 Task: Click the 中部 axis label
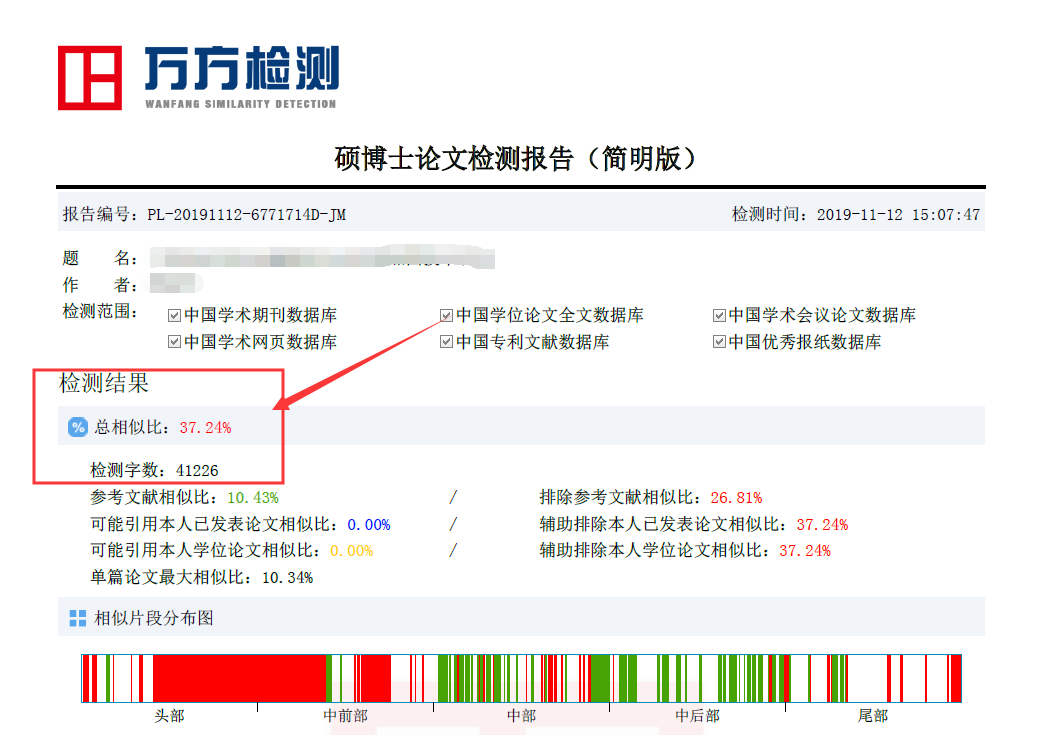tap(521, 716)
